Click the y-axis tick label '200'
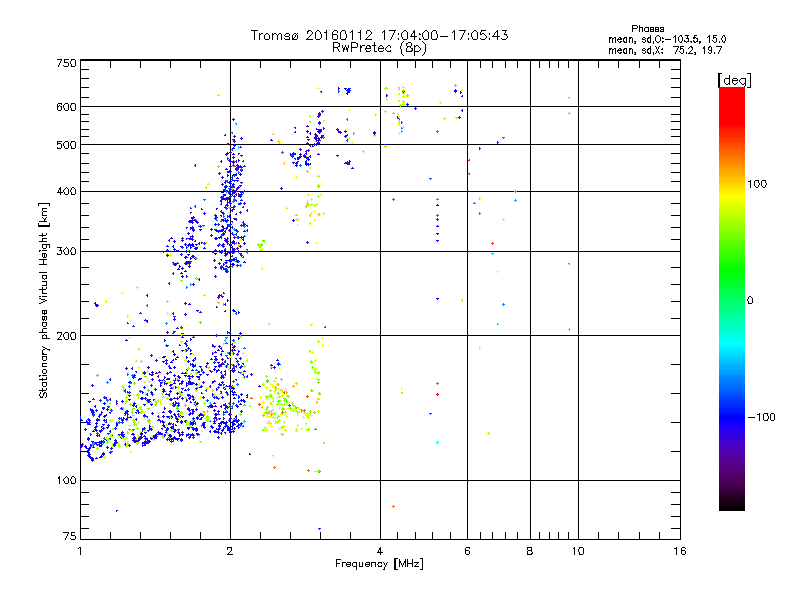This screenshot has height=600, width=800. point(66,336)
